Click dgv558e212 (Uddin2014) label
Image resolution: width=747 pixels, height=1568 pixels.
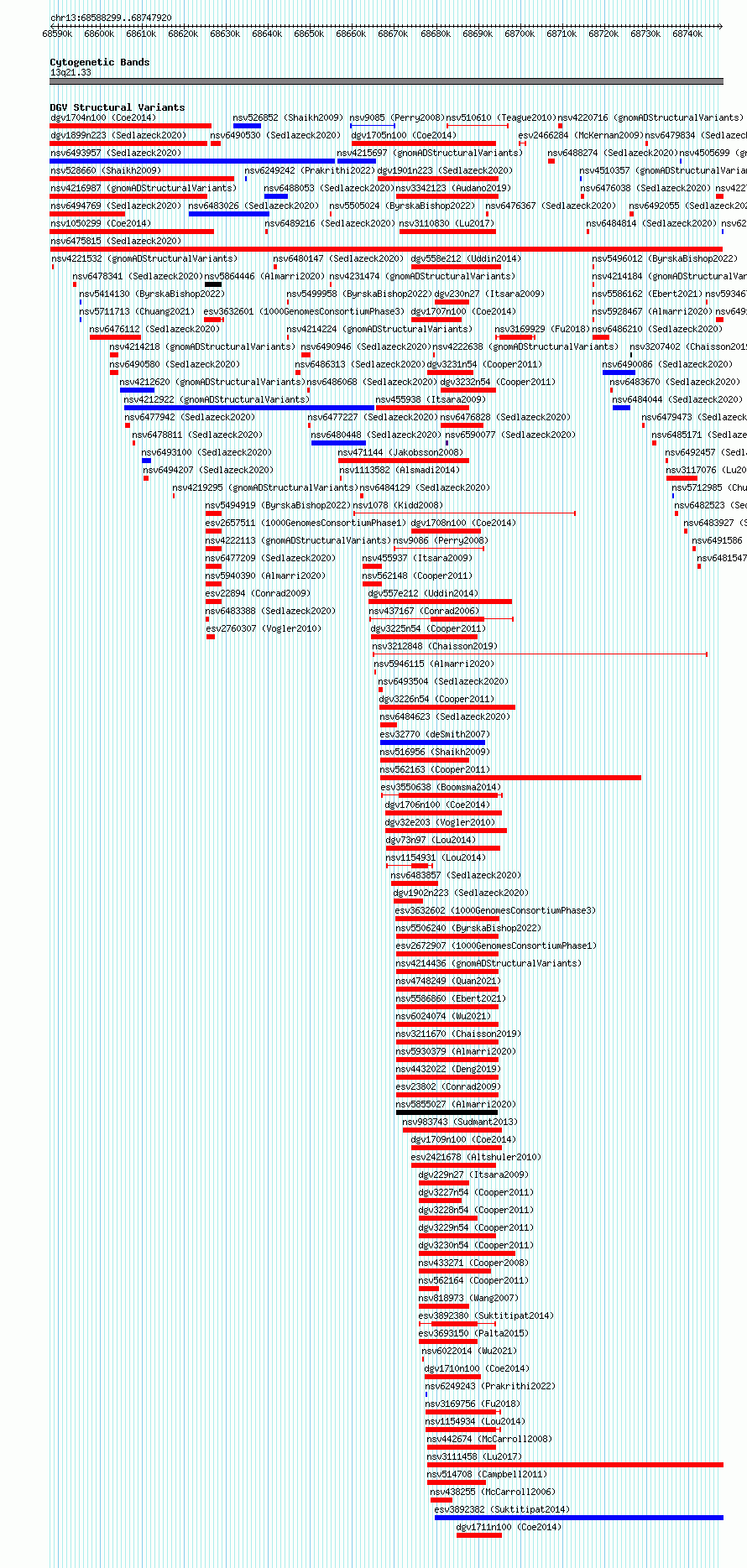point(466,258)
